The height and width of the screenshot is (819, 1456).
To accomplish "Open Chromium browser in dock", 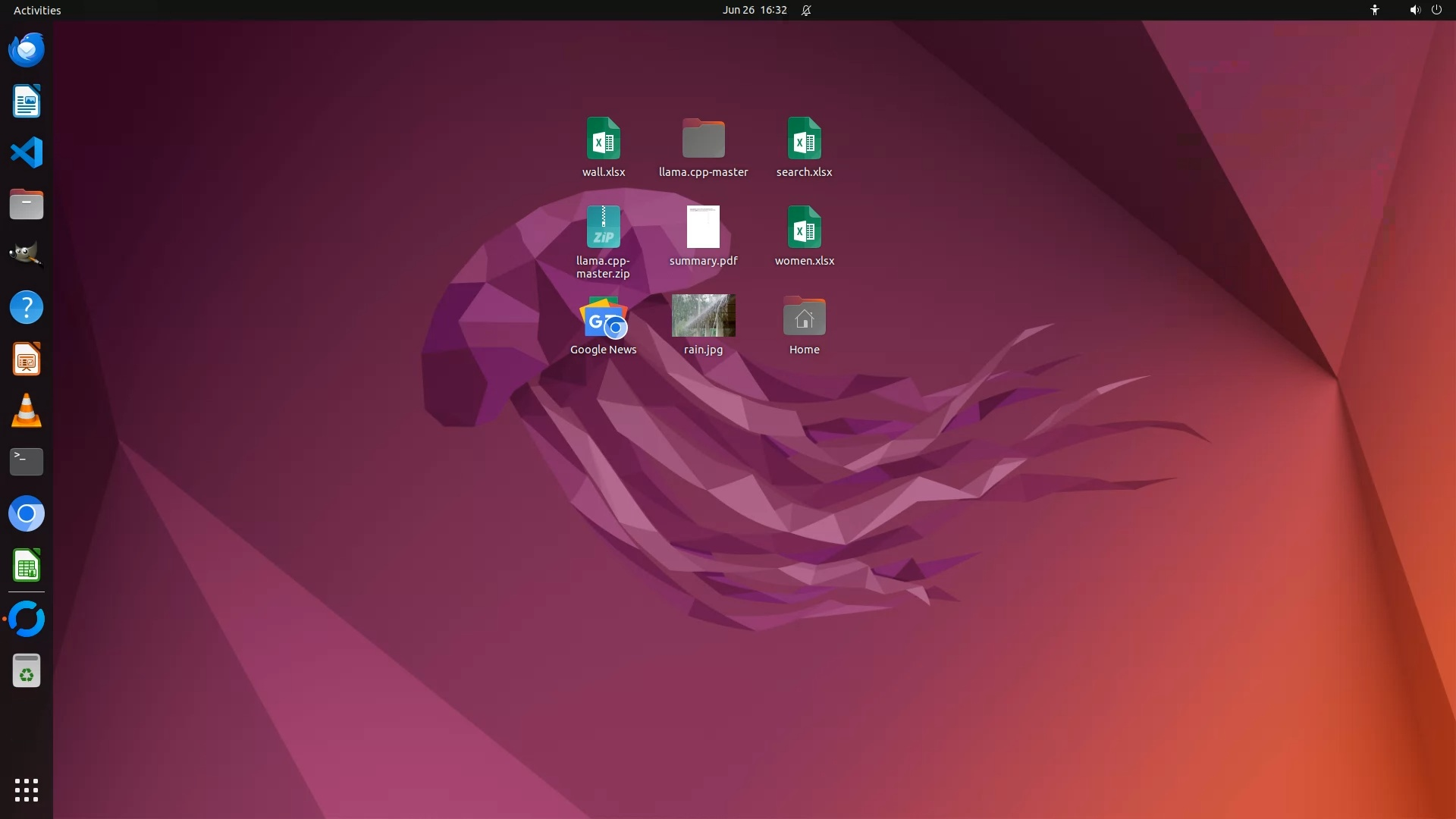I will coord(27,514).
